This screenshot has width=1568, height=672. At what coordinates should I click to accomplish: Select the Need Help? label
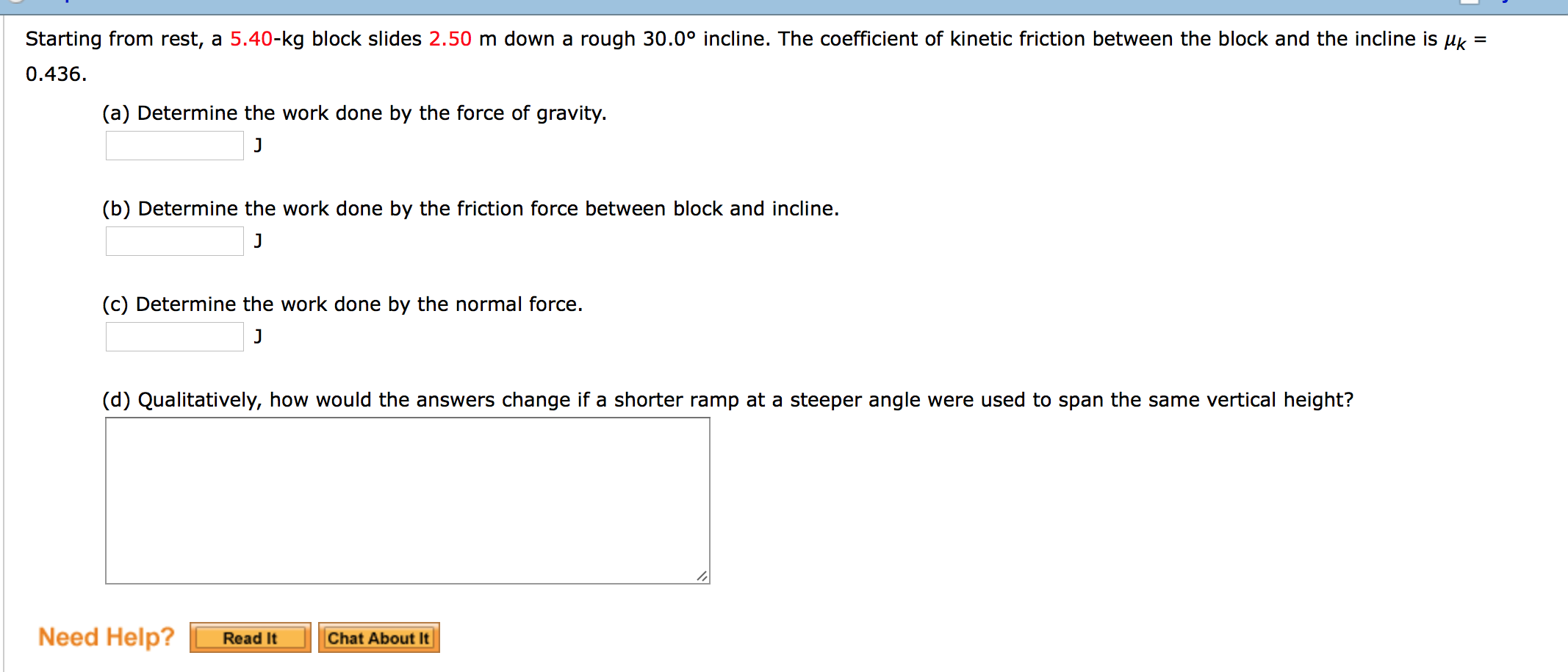[106, 637]
